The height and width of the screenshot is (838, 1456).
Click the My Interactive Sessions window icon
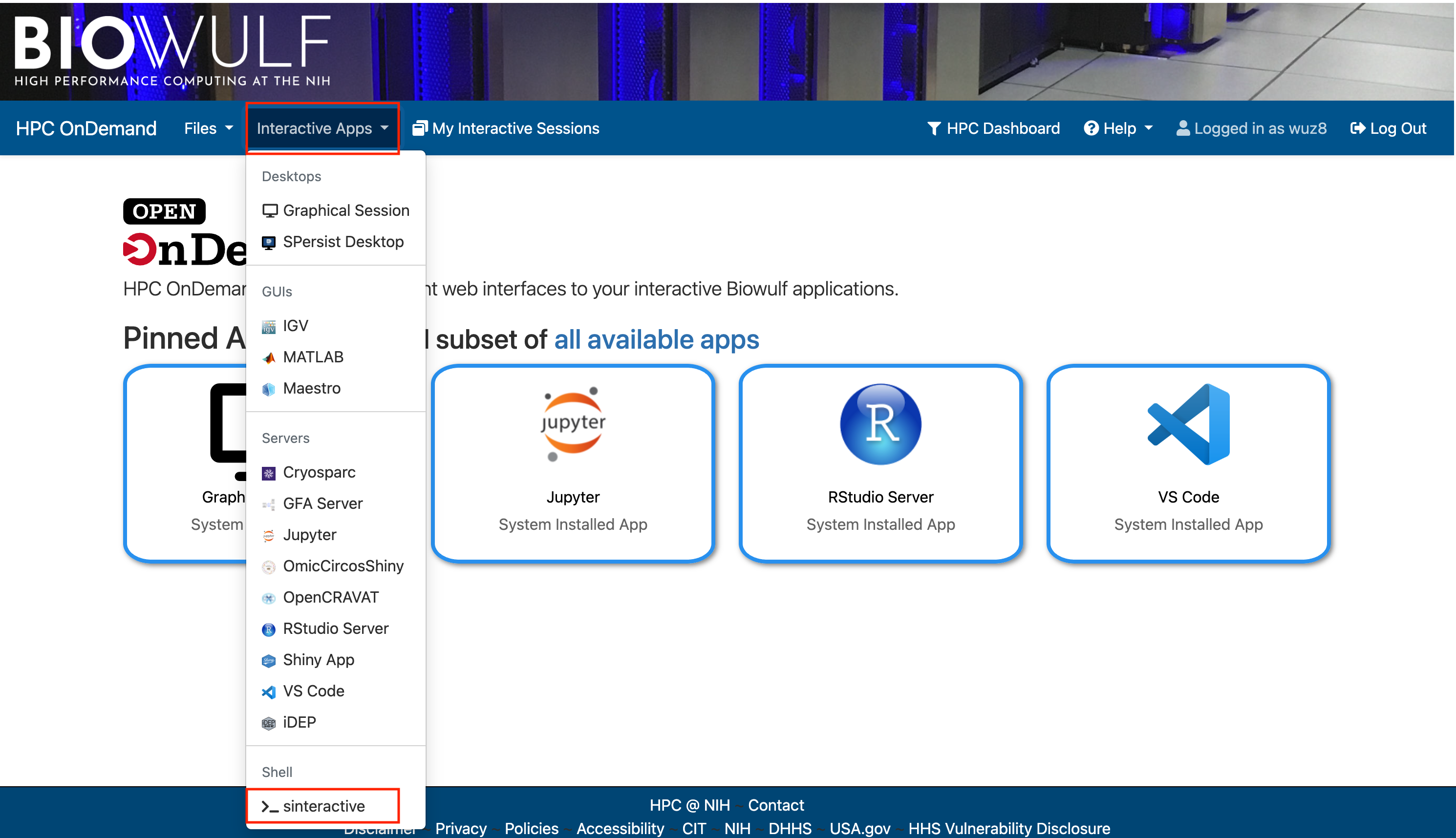click(420, 128)
